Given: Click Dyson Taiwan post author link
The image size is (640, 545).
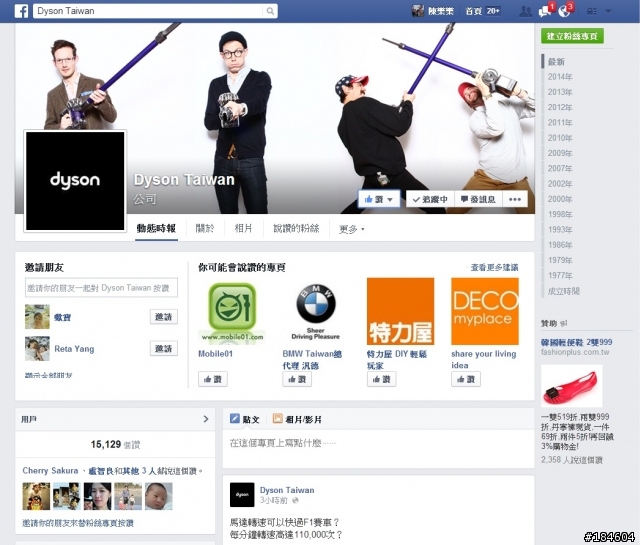Looking at the screenshot, I should 287,490.
